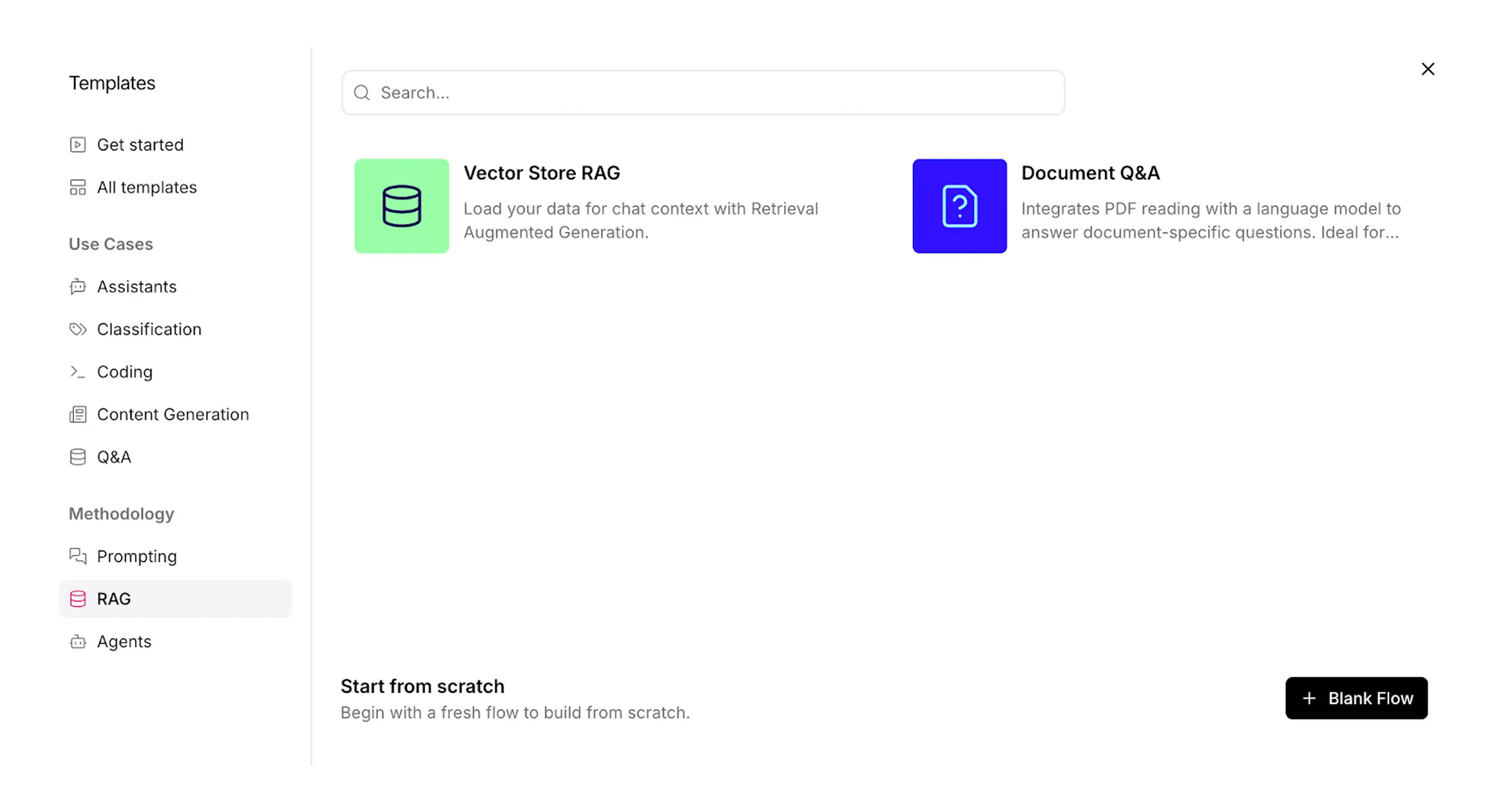The height and width of the screenshot is (812, 1497).
Task: Click the Assistants robot icon
Action: pos(78,287)
